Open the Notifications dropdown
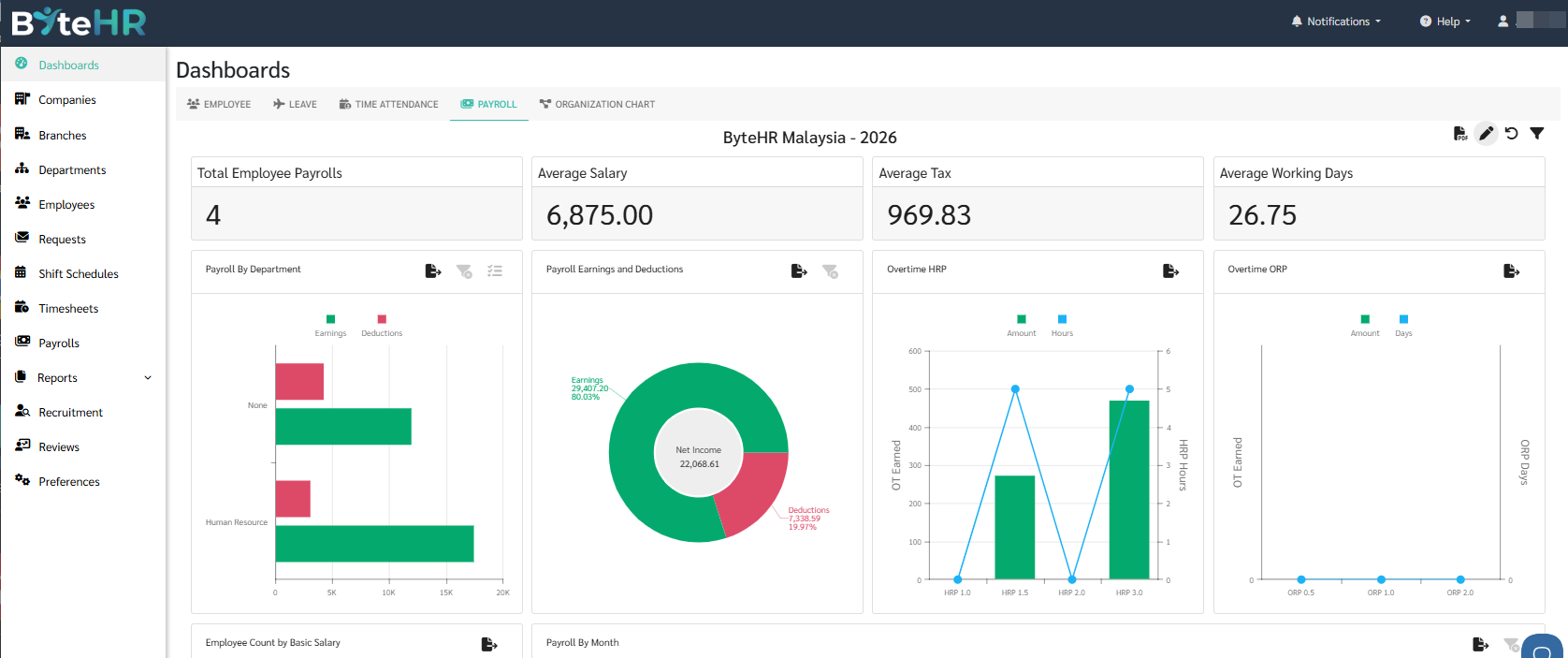The image size is (1568, 658). coord(1336,22)
